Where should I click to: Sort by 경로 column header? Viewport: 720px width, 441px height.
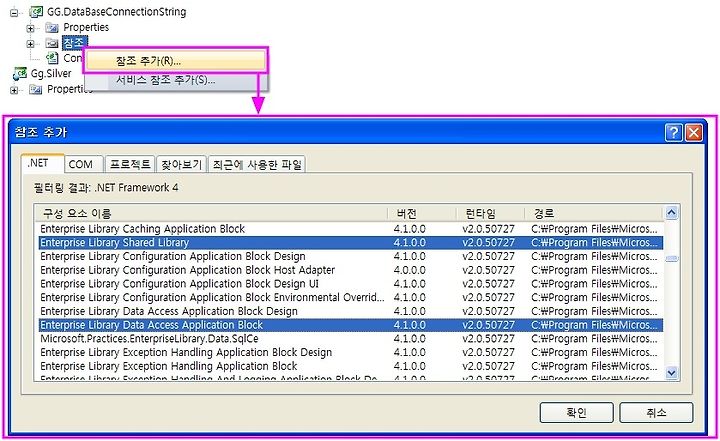[593, 213]
